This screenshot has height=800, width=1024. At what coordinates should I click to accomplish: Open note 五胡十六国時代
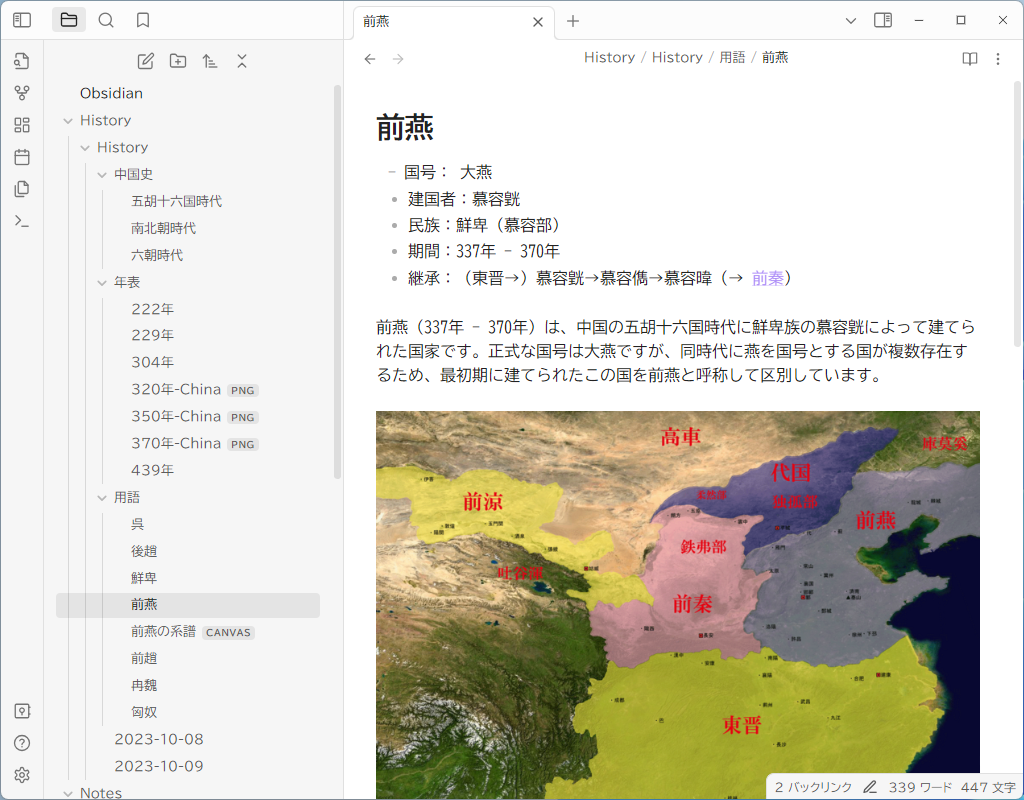click(x=176, y=201)
